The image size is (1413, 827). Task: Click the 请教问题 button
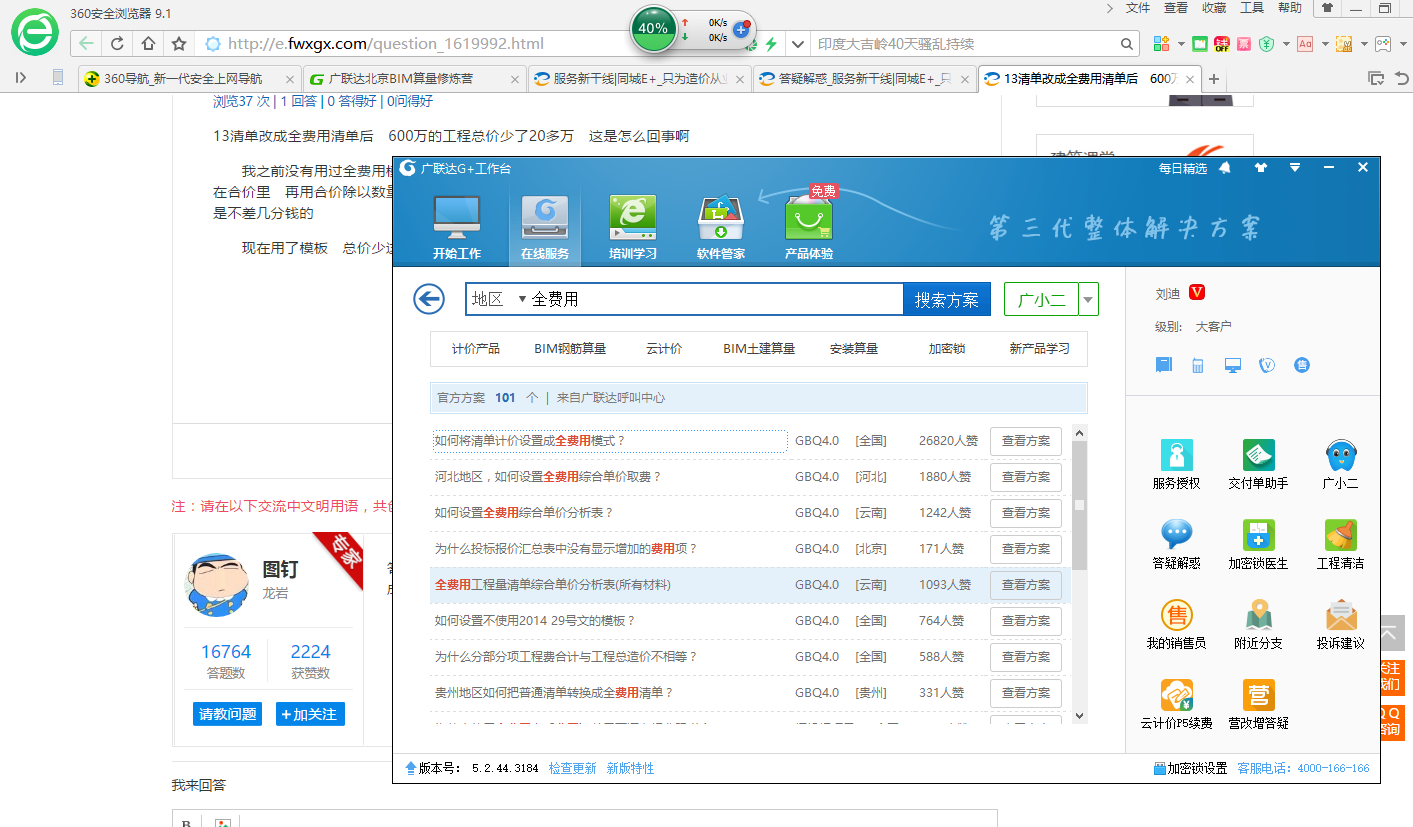[227, 714]
